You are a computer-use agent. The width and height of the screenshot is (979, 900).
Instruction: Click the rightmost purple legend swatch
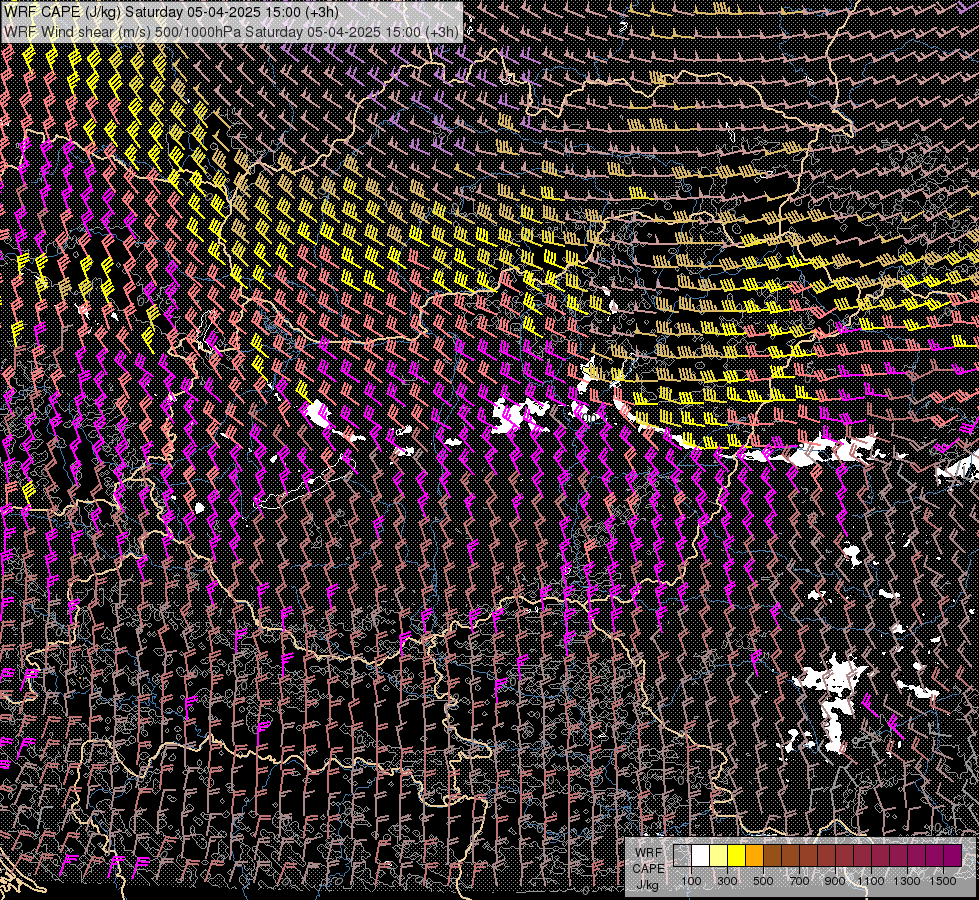point(953,856)
